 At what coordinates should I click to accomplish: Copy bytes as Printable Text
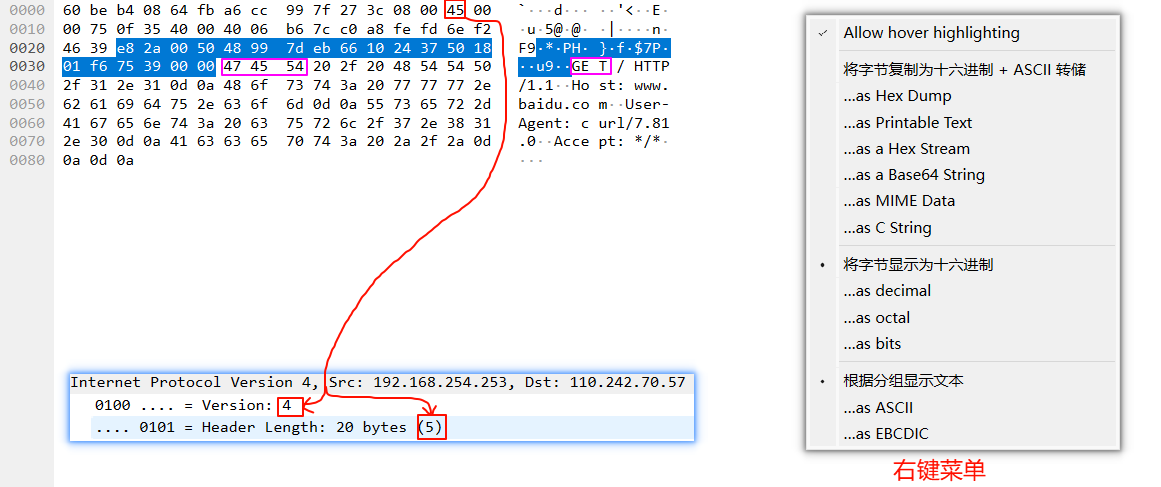pyautogui.click(x=907, y=123)
